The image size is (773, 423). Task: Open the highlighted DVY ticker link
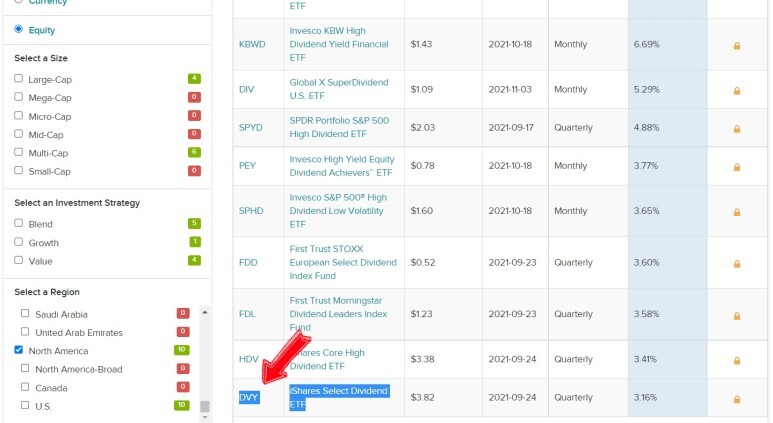coord(249,397)
